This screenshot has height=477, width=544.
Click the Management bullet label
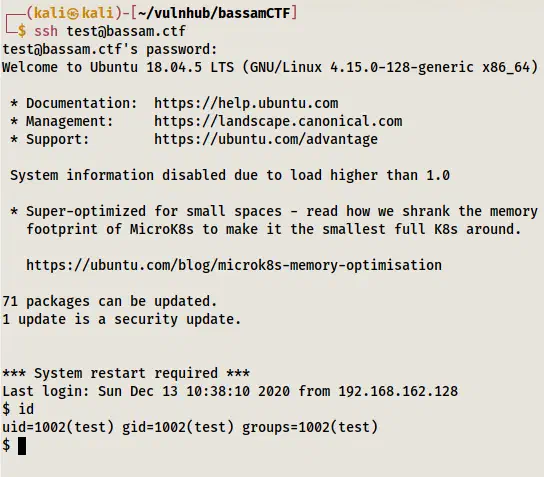click(70, 121)
